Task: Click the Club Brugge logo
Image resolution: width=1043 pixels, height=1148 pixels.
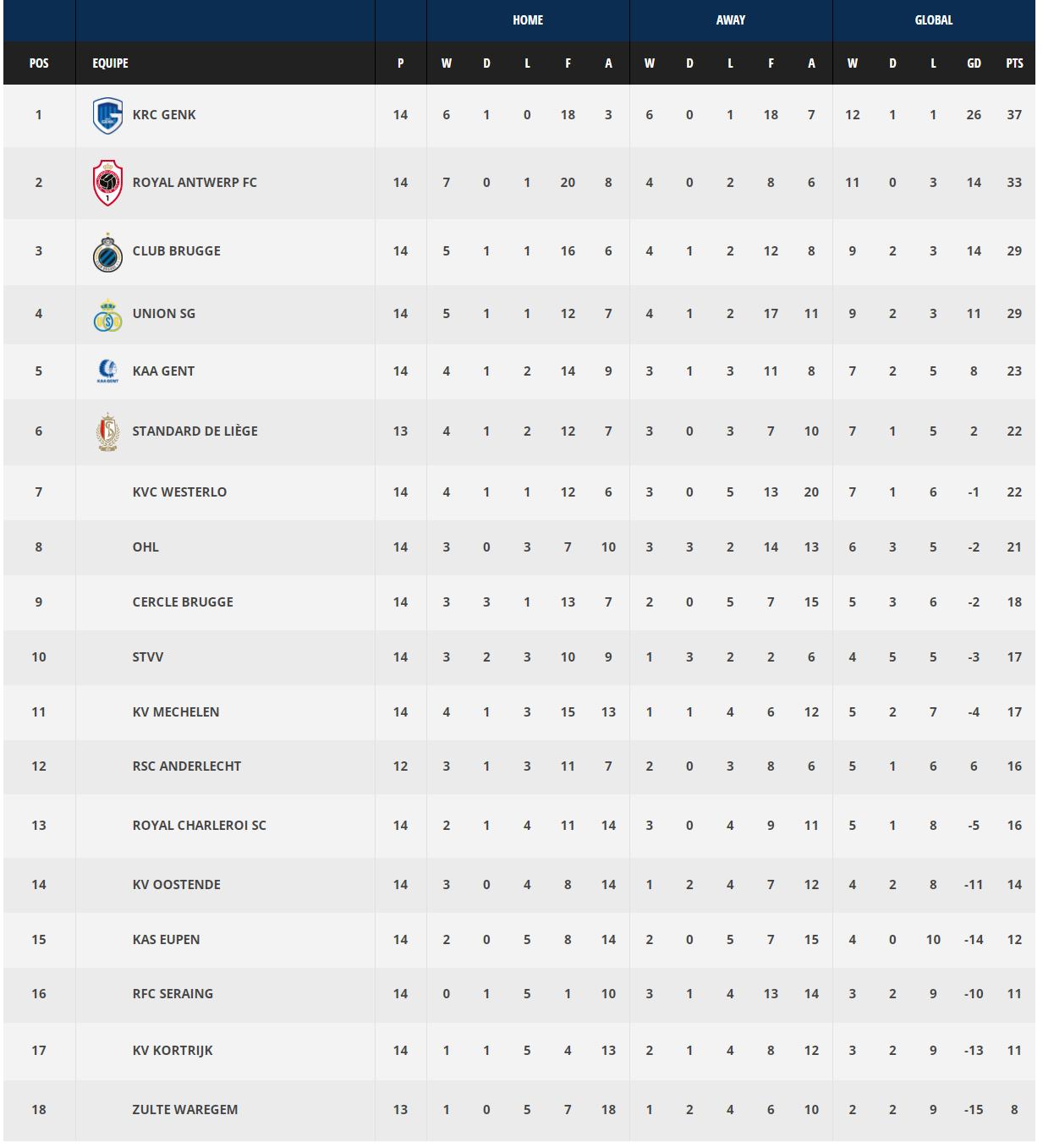Action: [x=107, y=252]
